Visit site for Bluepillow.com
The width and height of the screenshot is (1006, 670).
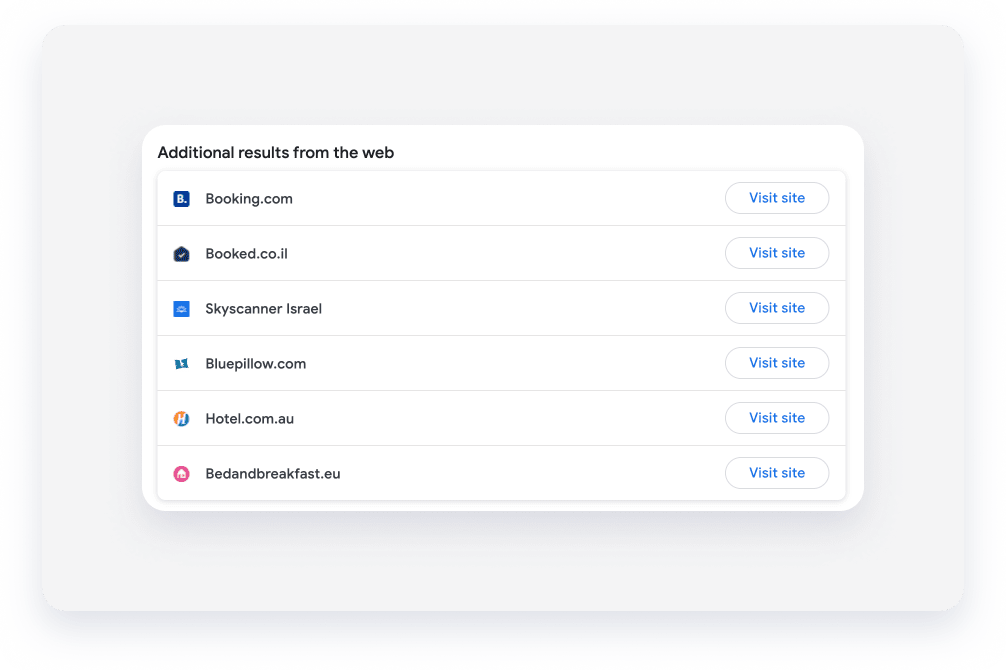pyautogui.click(x=777, y=363)
